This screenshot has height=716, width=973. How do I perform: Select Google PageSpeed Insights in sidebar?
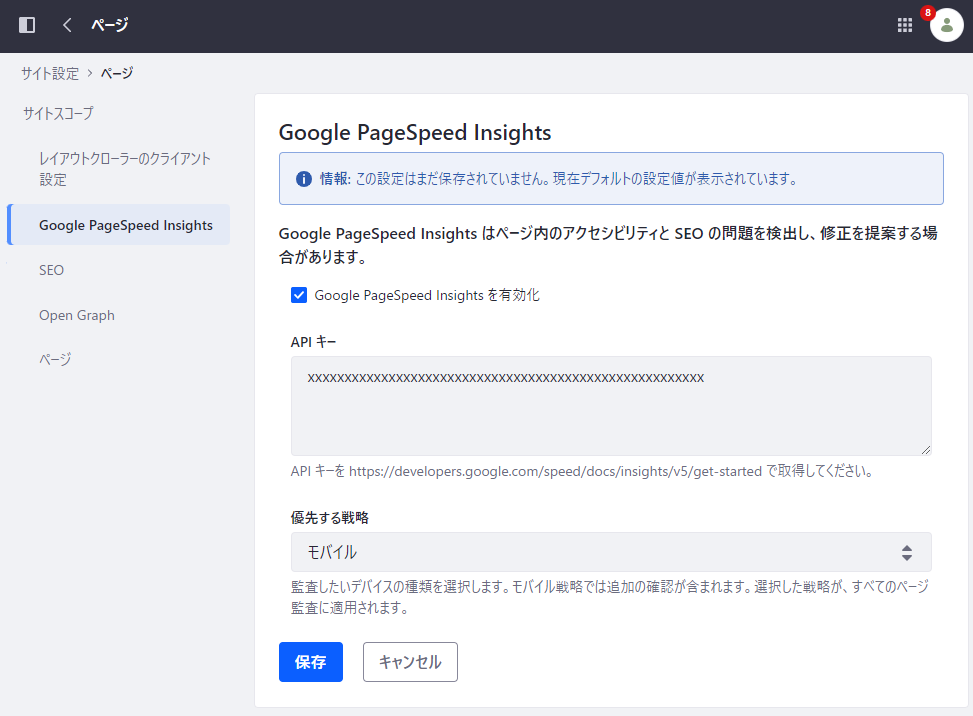[125, 225]
